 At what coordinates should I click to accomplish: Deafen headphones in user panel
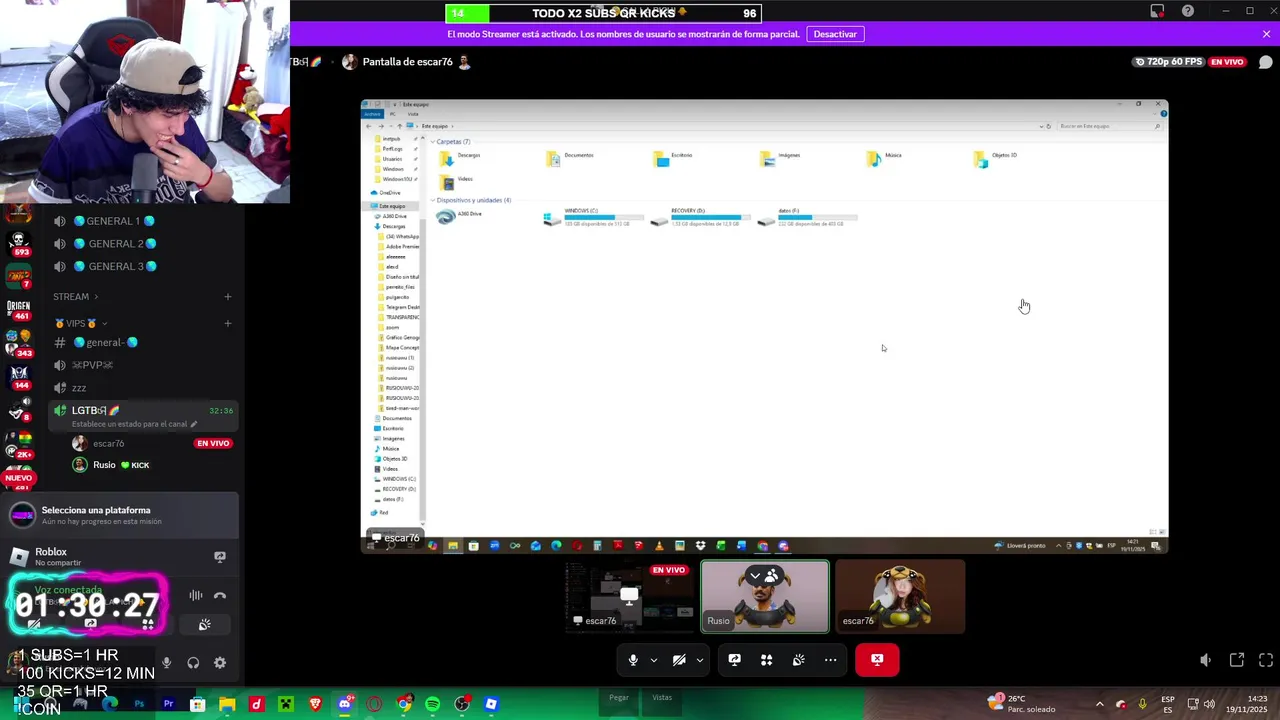tap(193, 663)
